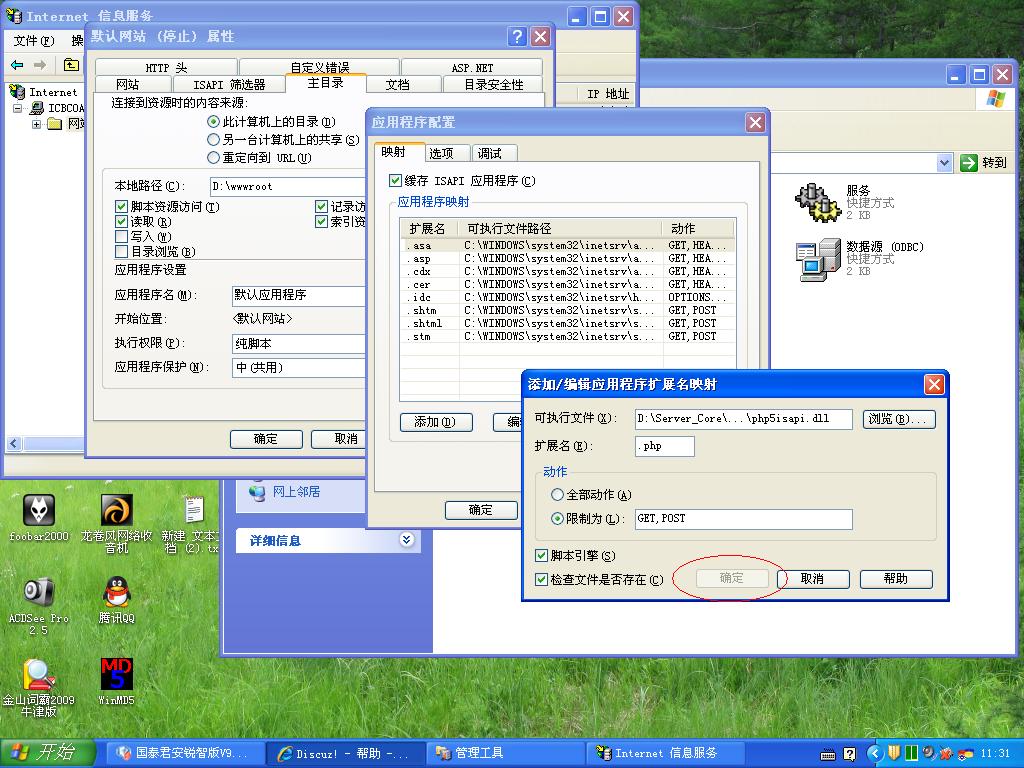
Task: Click the yellow shield tray icon
Action: click(894, 753)
